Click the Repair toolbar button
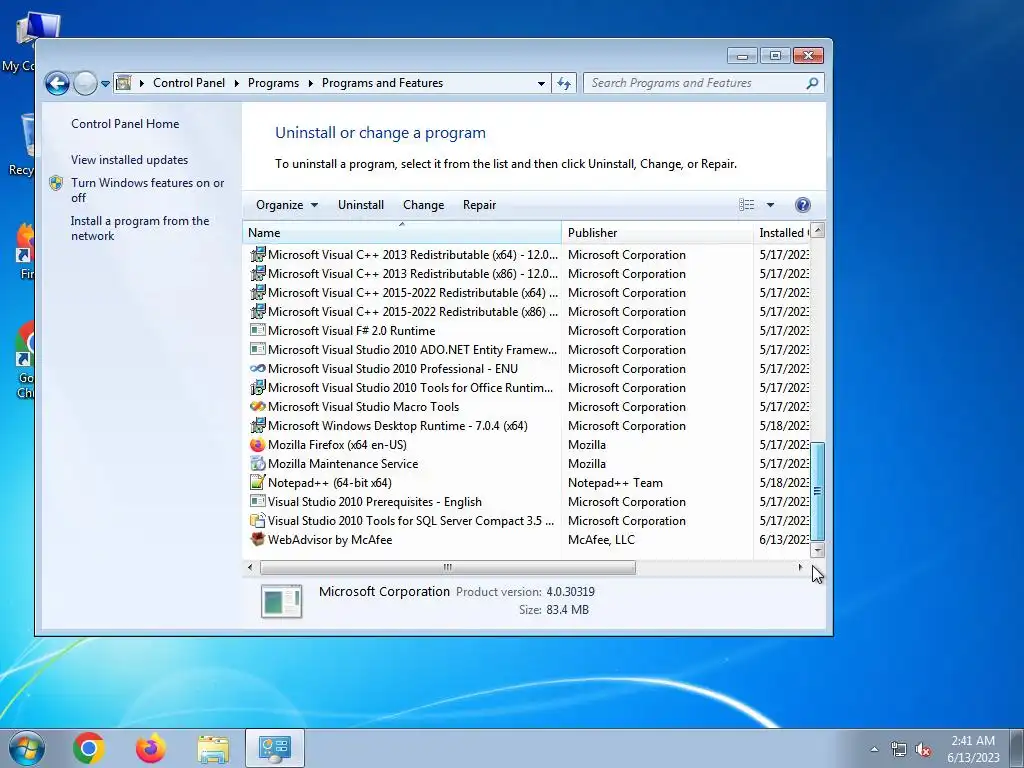 tap(479, 205)
